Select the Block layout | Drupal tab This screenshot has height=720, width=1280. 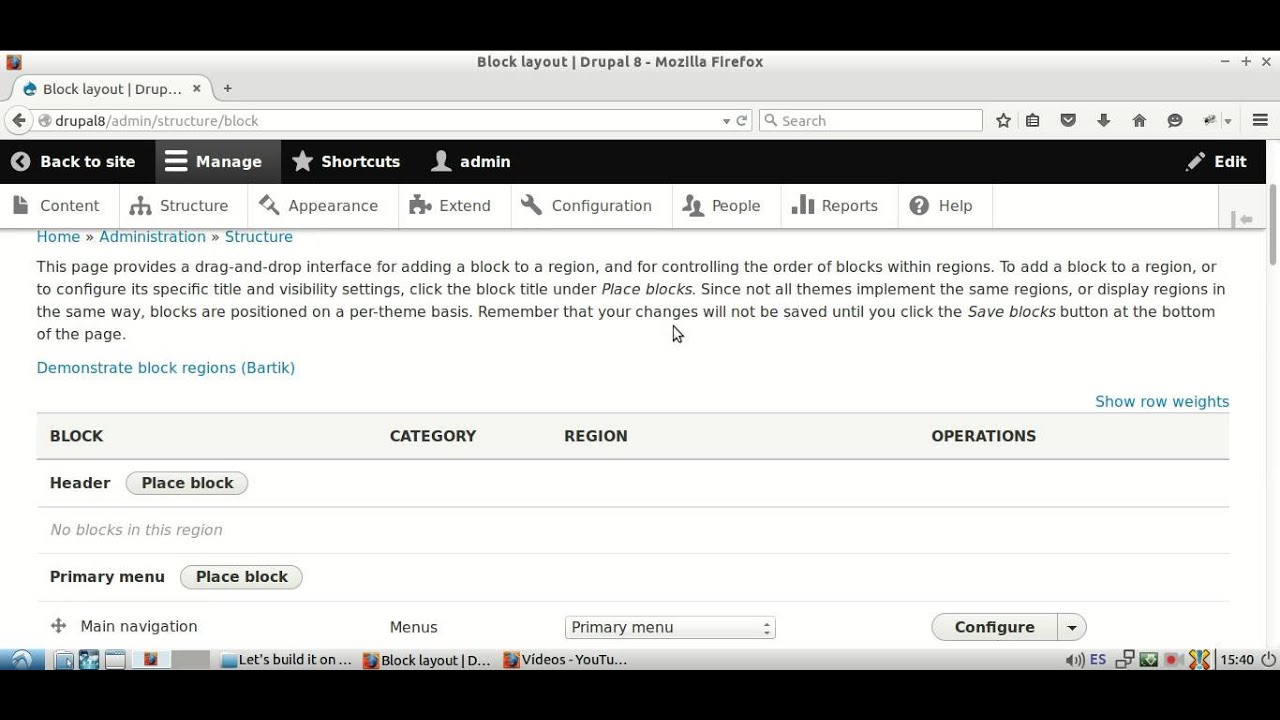click(x=113, y=89)
